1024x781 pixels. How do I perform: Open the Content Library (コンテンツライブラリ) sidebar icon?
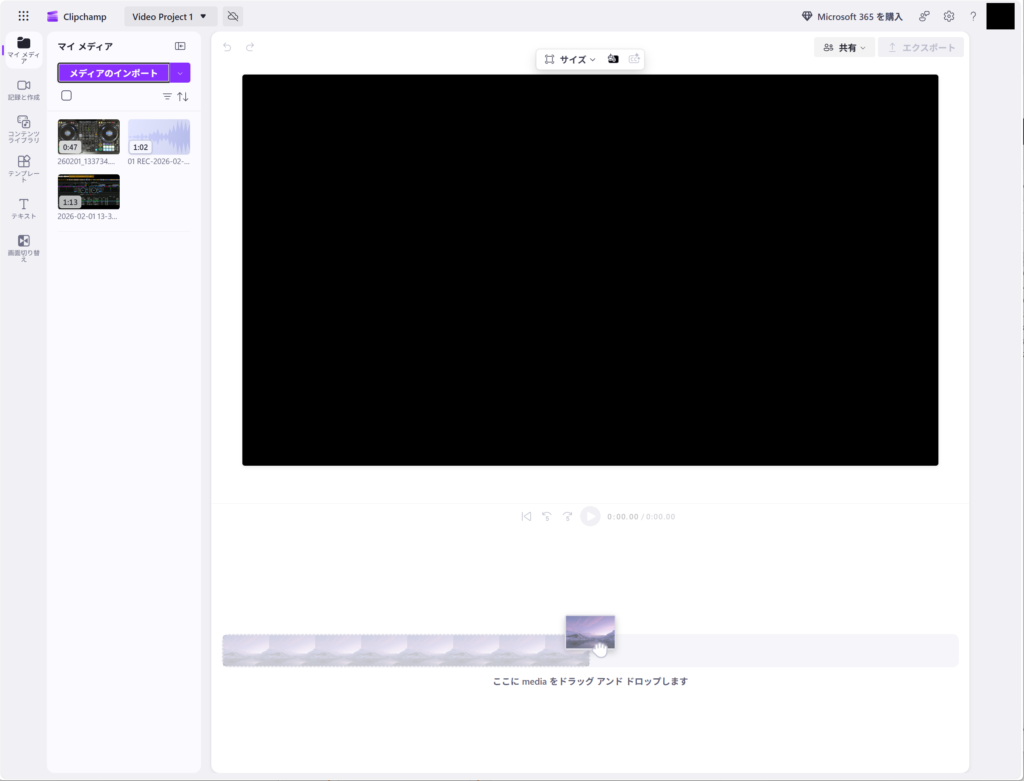point(23,128)
